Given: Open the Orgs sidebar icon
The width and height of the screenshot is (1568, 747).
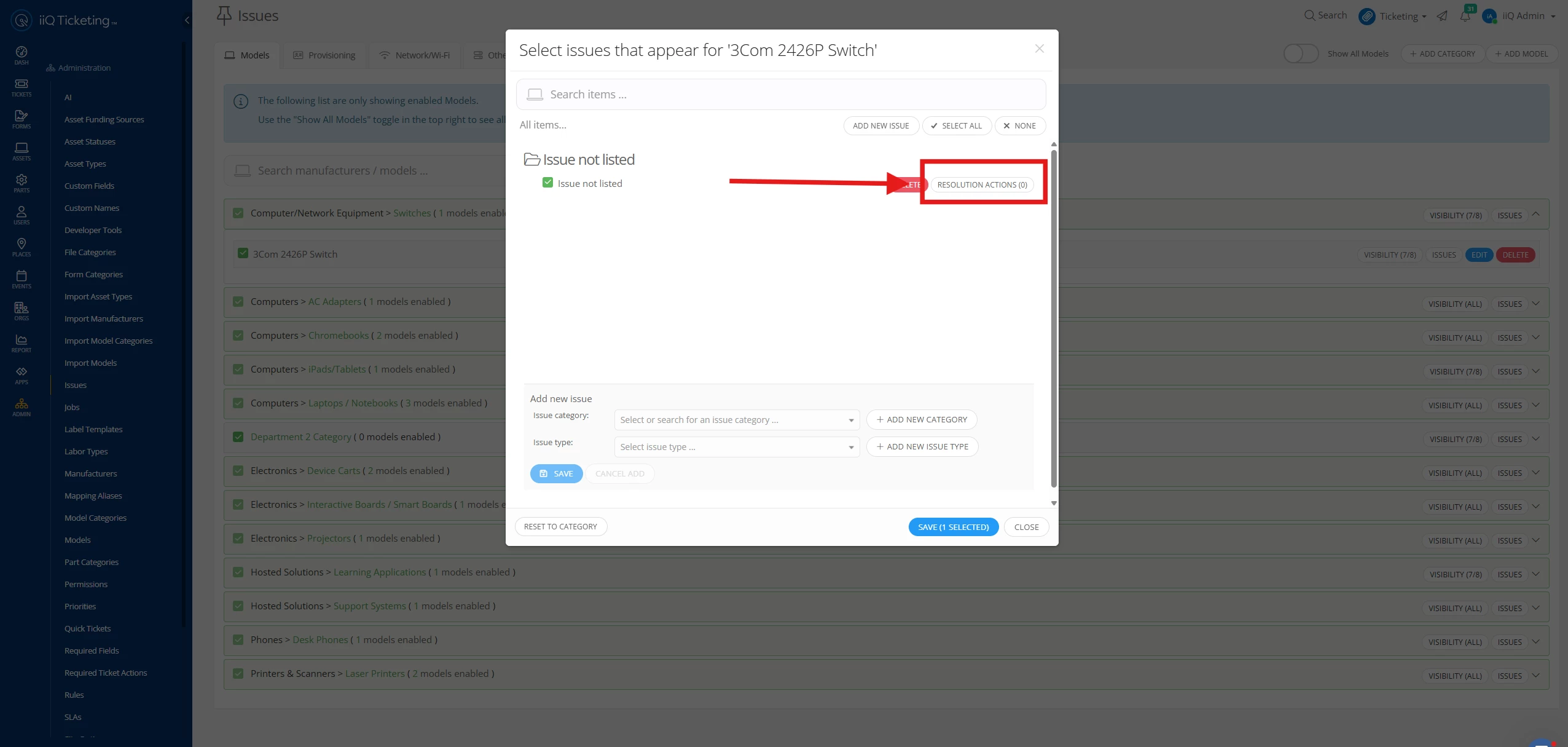Looking at the screenshot, I should [22, 311].
